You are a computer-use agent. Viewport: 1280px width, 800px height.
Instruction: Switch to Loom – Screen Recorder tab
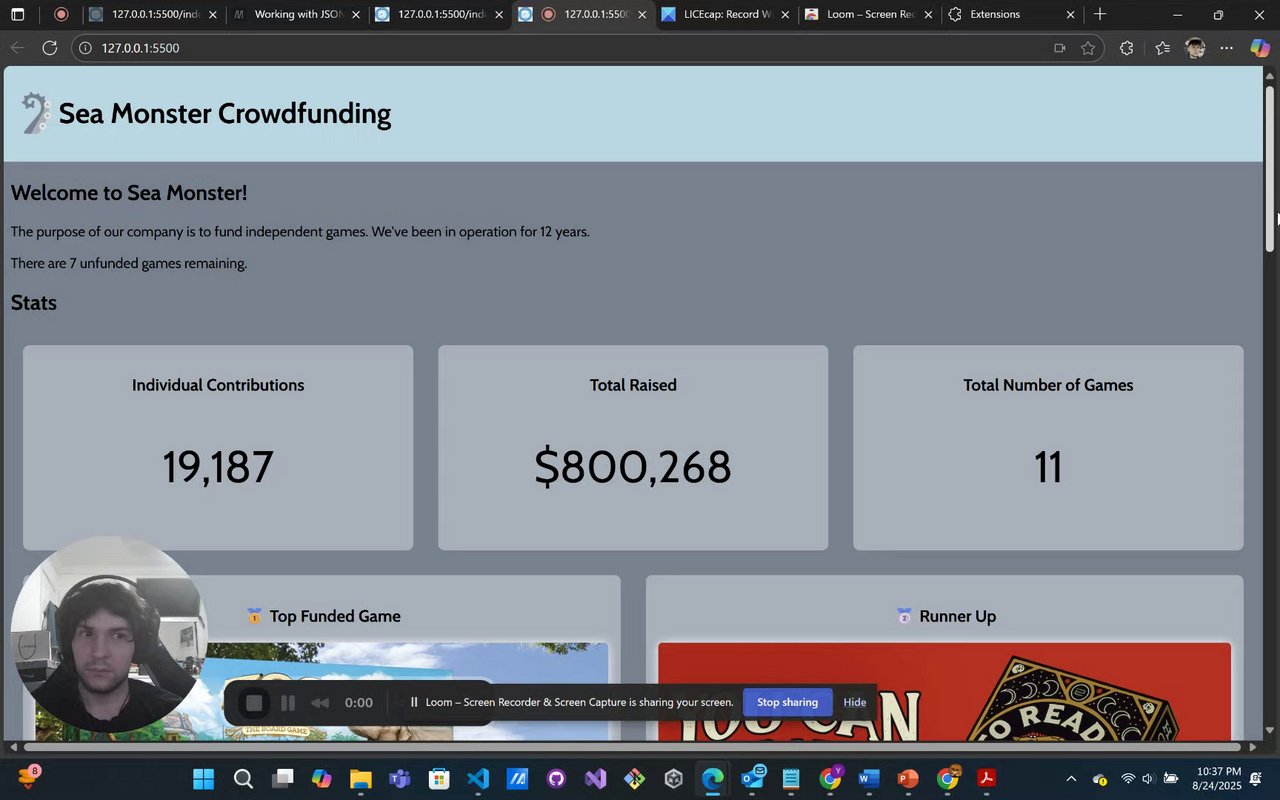[x=870, y=14]
